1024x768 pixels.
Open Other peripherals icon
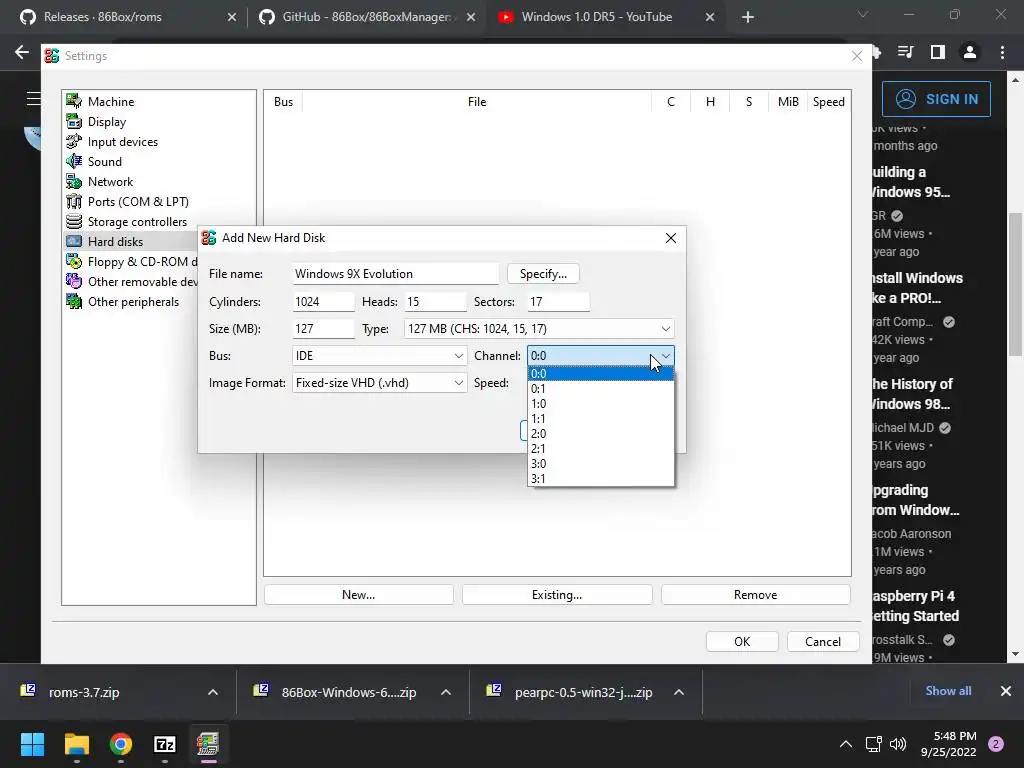[x=74, y=302]
